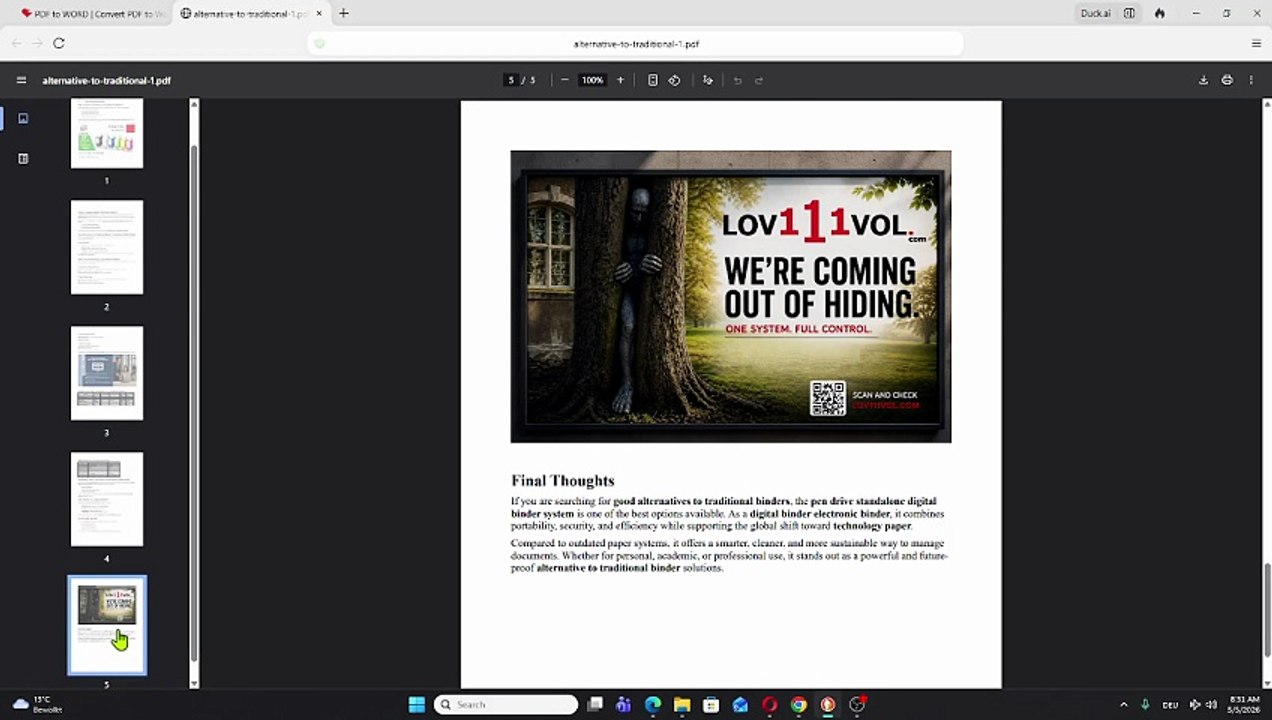Image resolution: width=1272 pixels, height=720 pixels.
Task: Close the alternative-to-traditional-1.pdf tab
Action: [x=319, y=14]
